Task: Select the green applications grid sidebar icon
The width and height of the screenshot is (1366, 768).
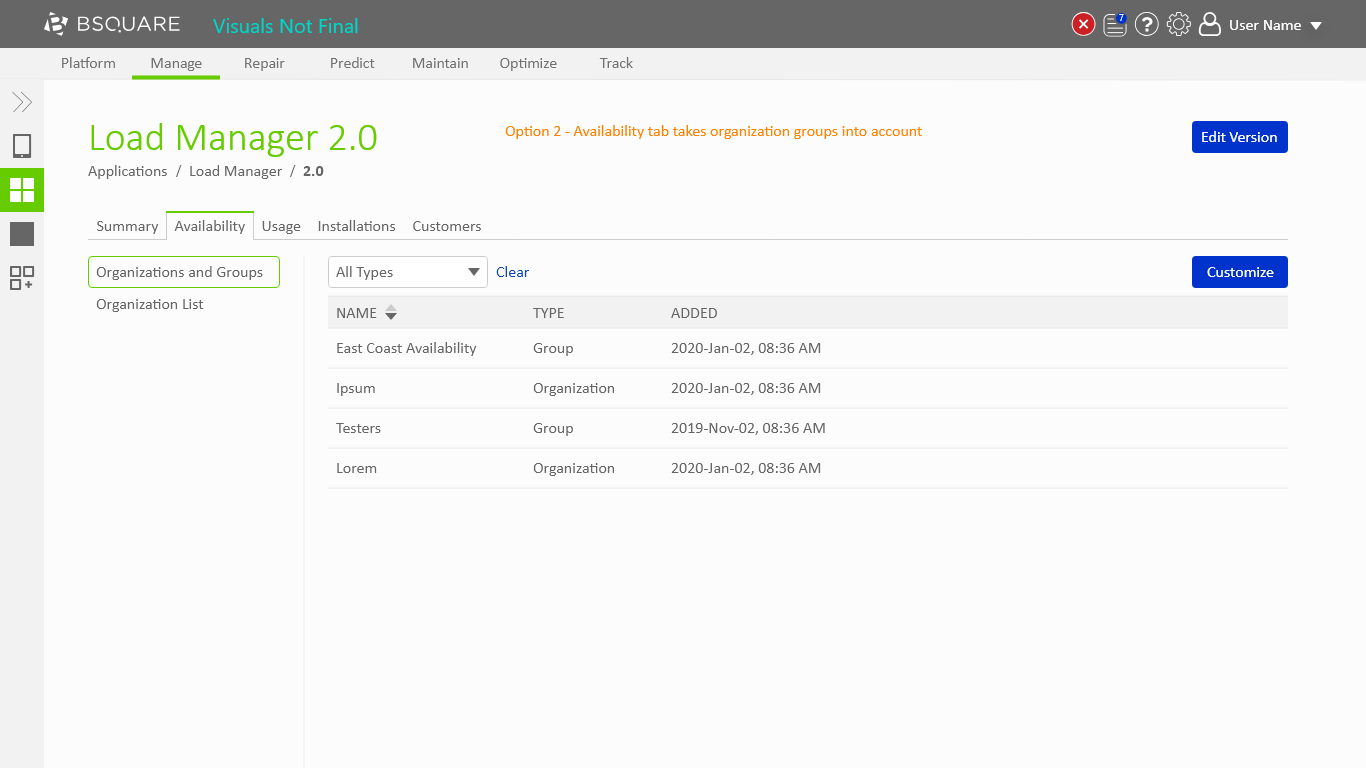Action: (x=22, y=190)
